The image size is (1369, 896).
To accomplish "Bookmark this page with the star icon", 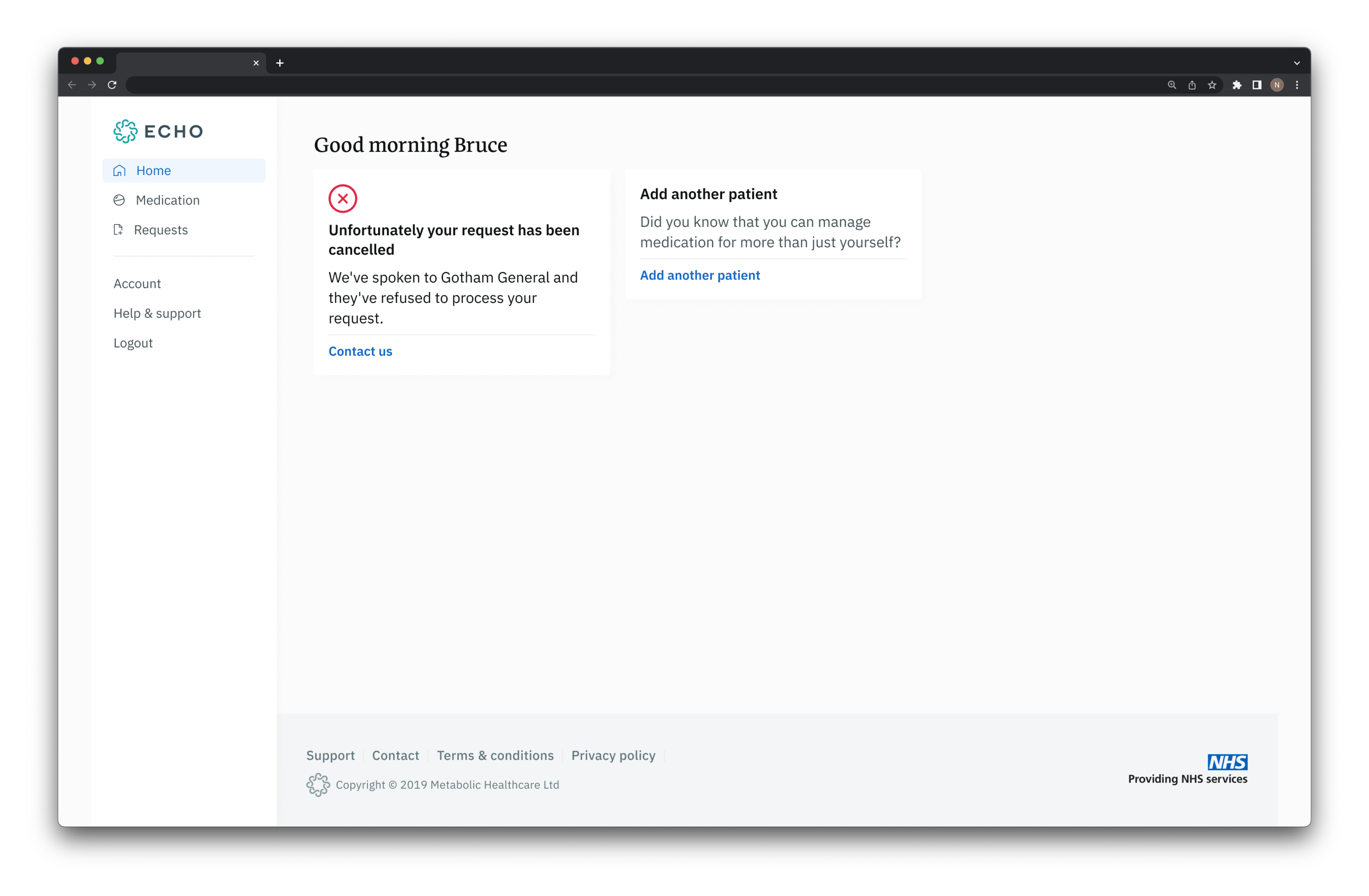I will point(1212,85).
